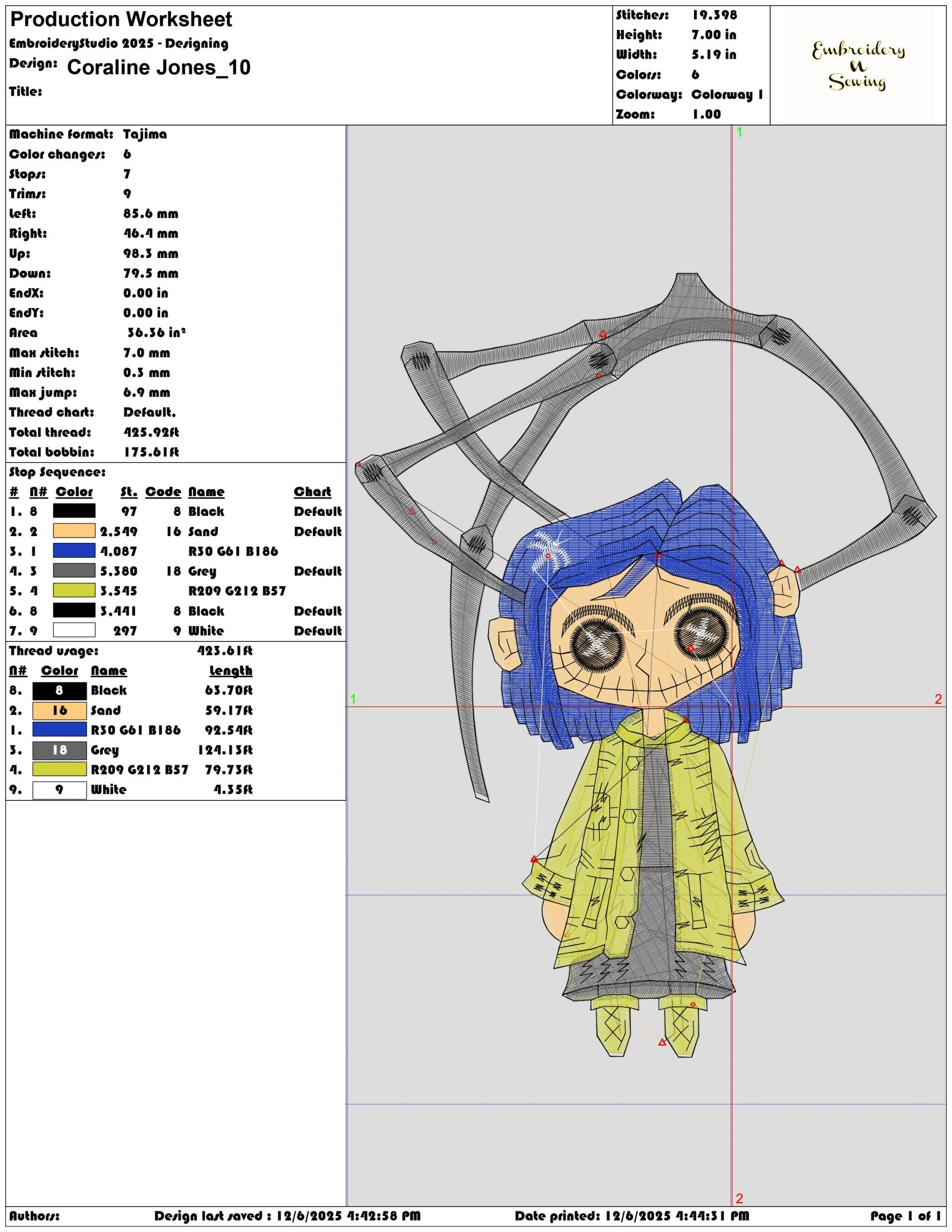Click the Date printed timestamp
The image size is (952, 1232).
(632, 1216)
